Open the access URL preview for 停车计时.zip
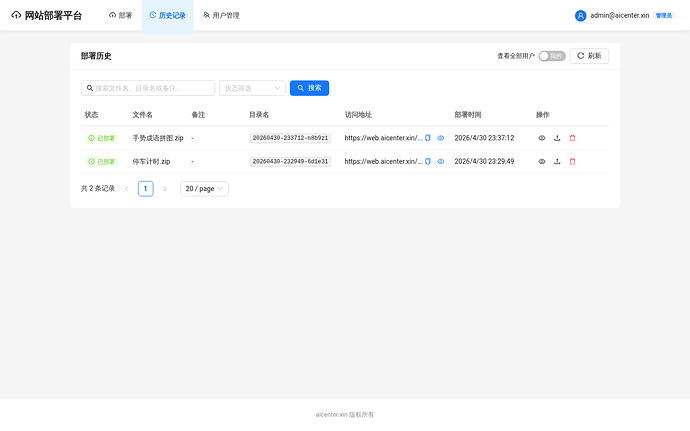The image size is (690, 431). pyautogui.click(x=440, y=162)
